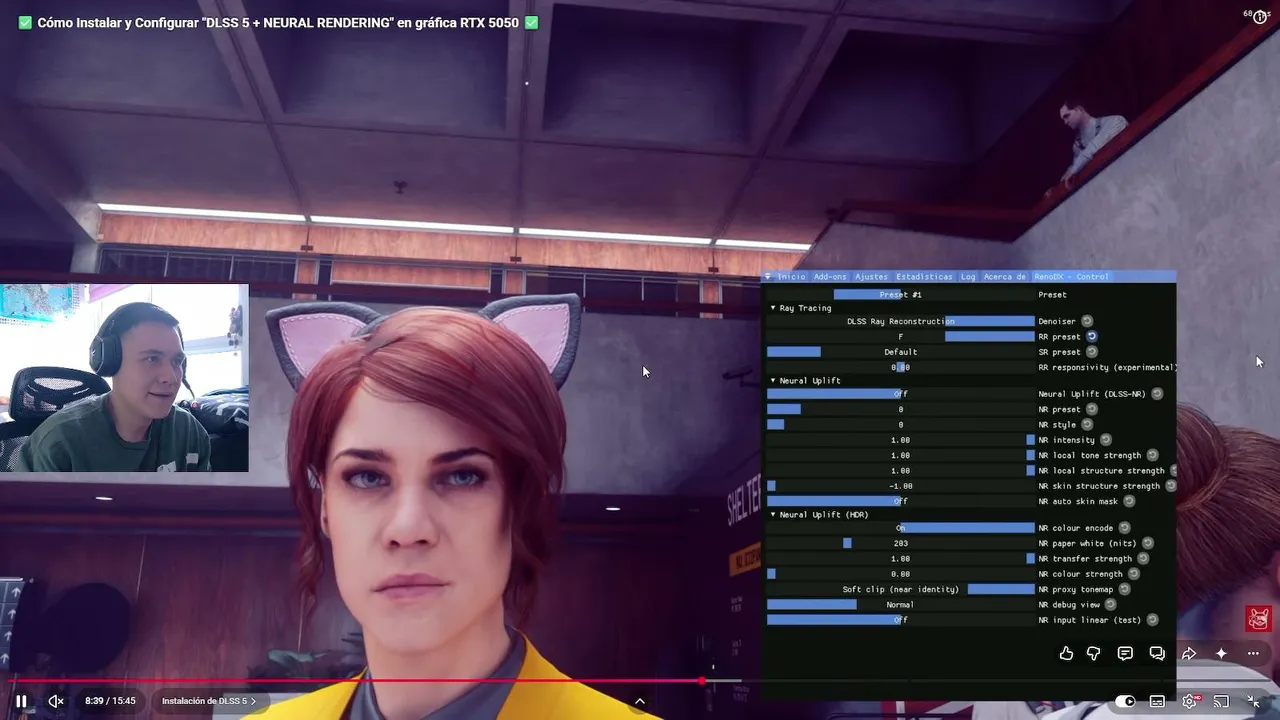Open the three-dot more actions menu

pos(1253,653)
